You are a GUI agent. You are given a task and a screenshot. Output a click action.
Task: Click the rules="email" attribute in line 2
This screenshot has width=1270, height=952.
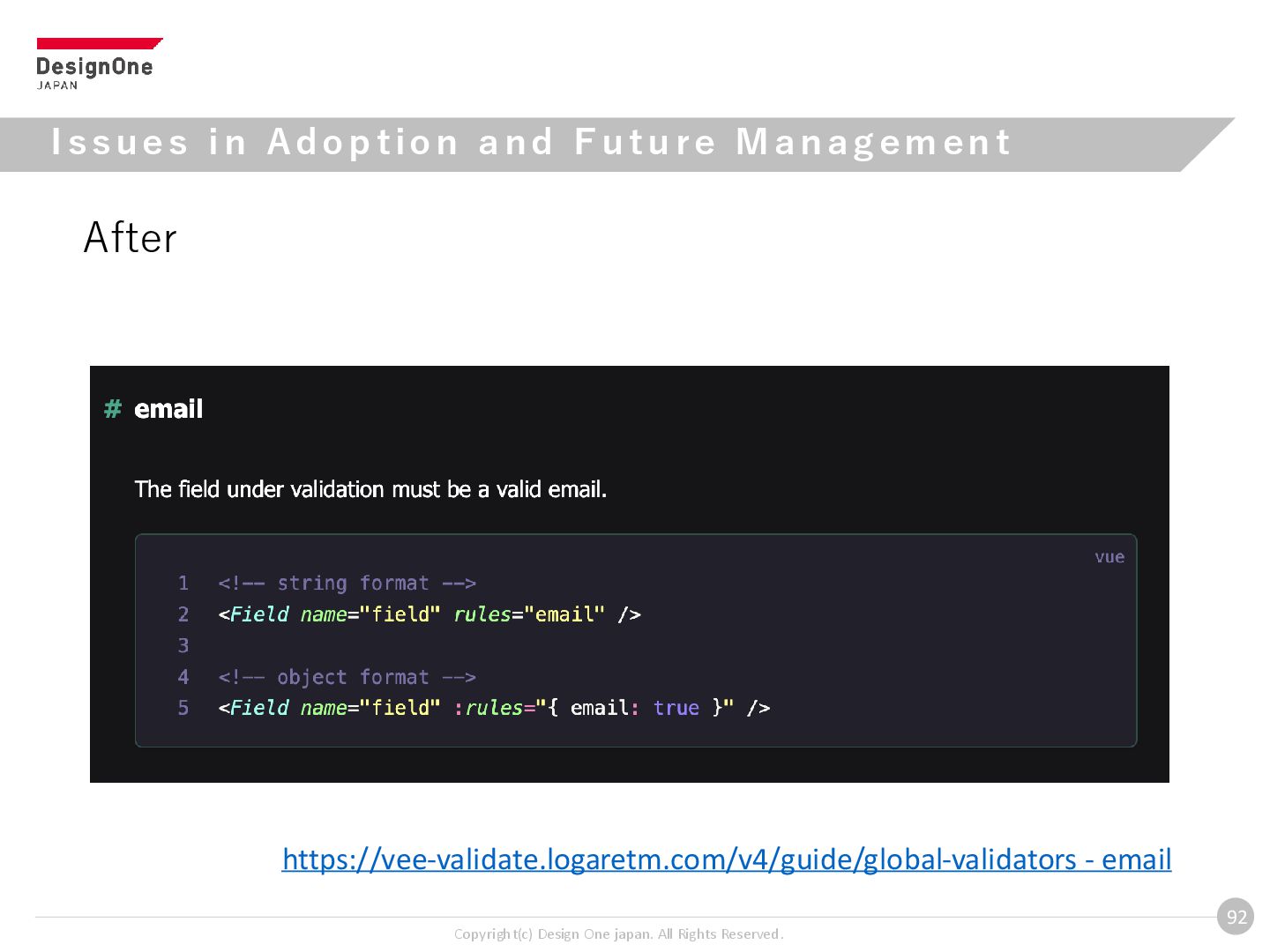click(x=529, y=614)
